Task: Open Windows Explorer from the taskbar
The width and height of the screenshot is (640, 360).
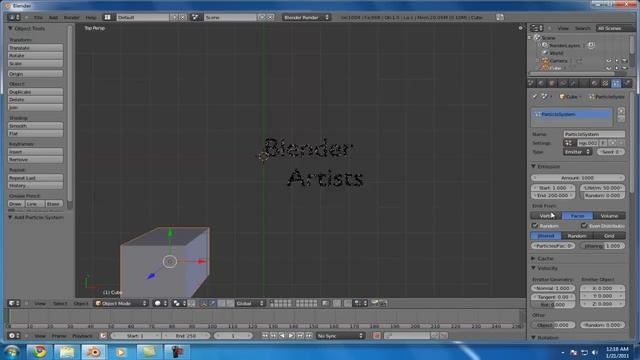Action: [67, 351]
